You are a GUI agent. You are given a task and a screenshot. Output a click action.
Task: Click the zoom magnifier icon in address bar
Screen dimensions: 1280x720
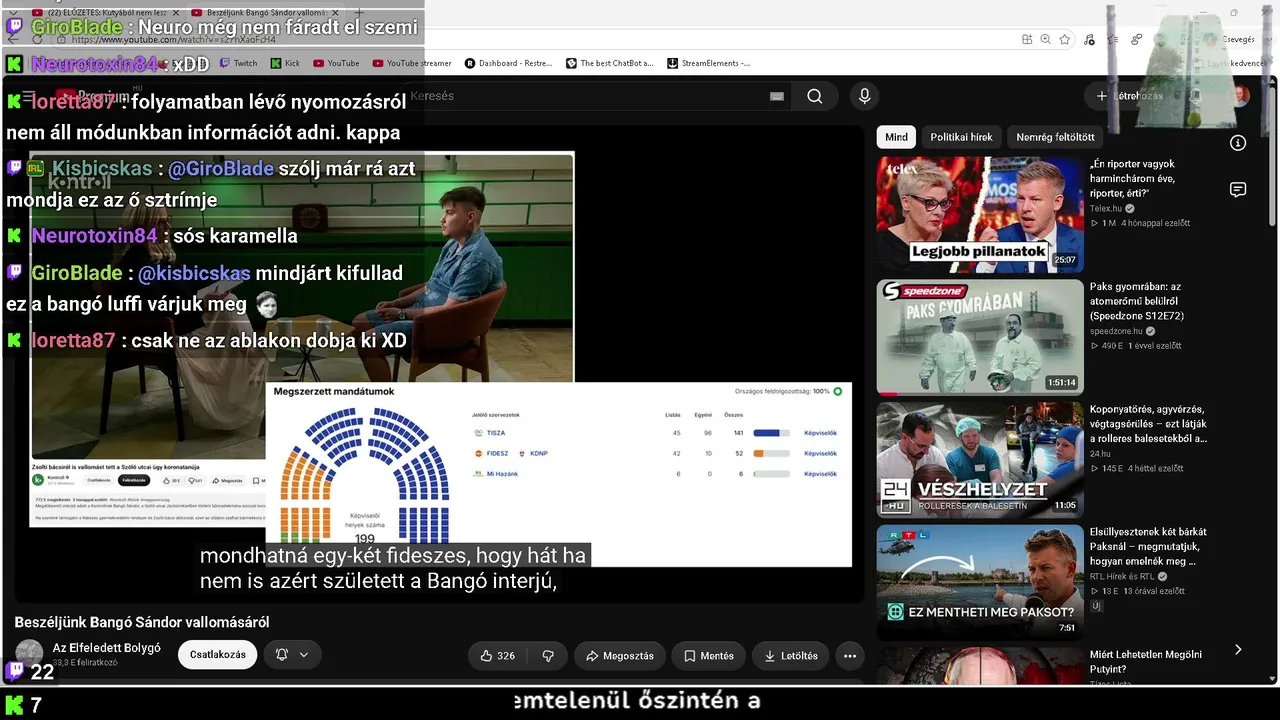[1046, 40]
